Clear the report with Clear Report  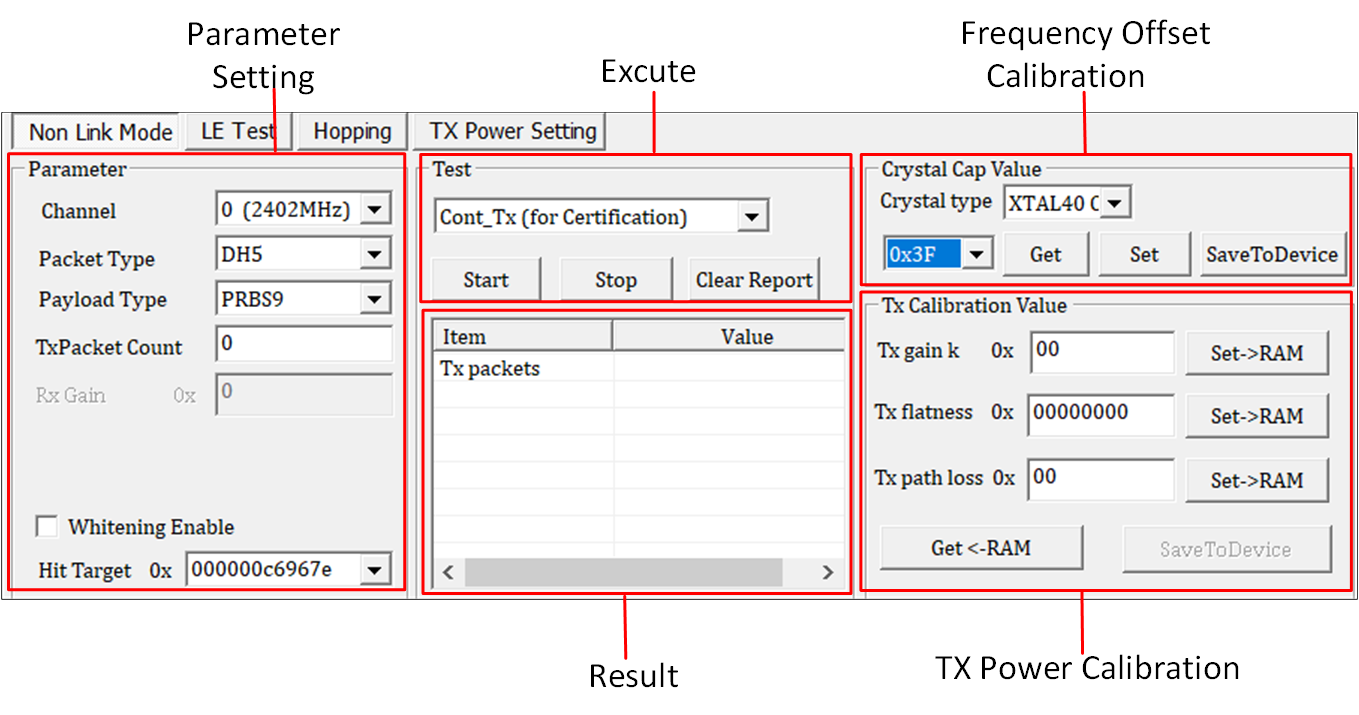754,280
